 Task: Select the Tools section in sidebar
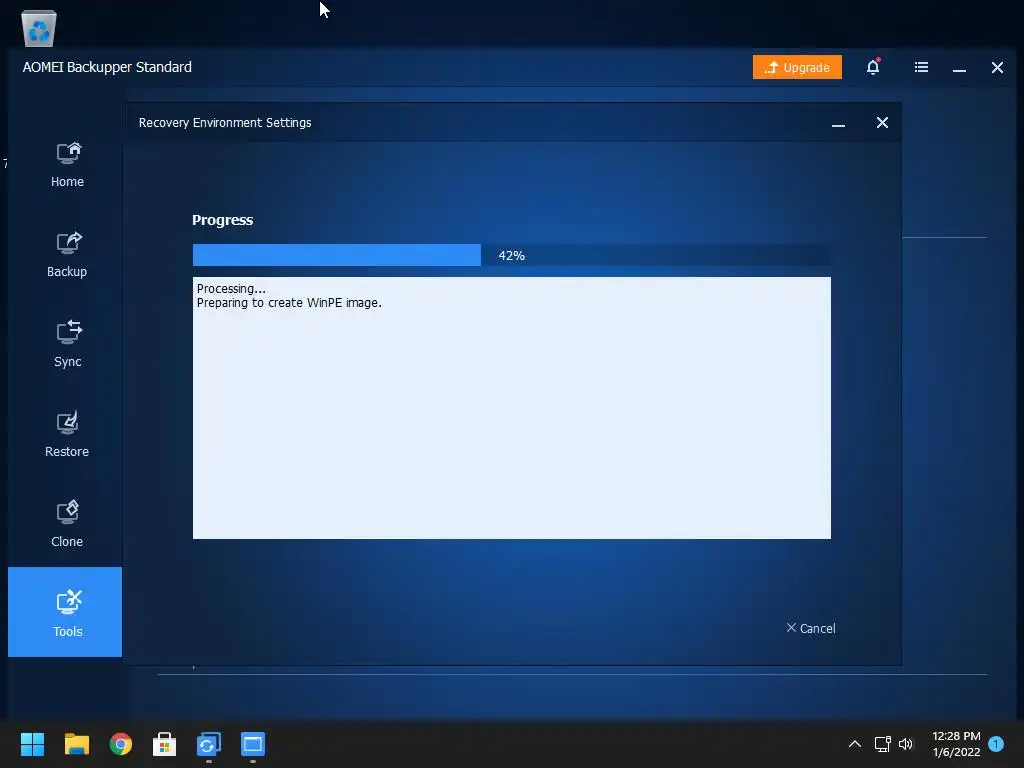pyautogui.click(x=65, y=612)
